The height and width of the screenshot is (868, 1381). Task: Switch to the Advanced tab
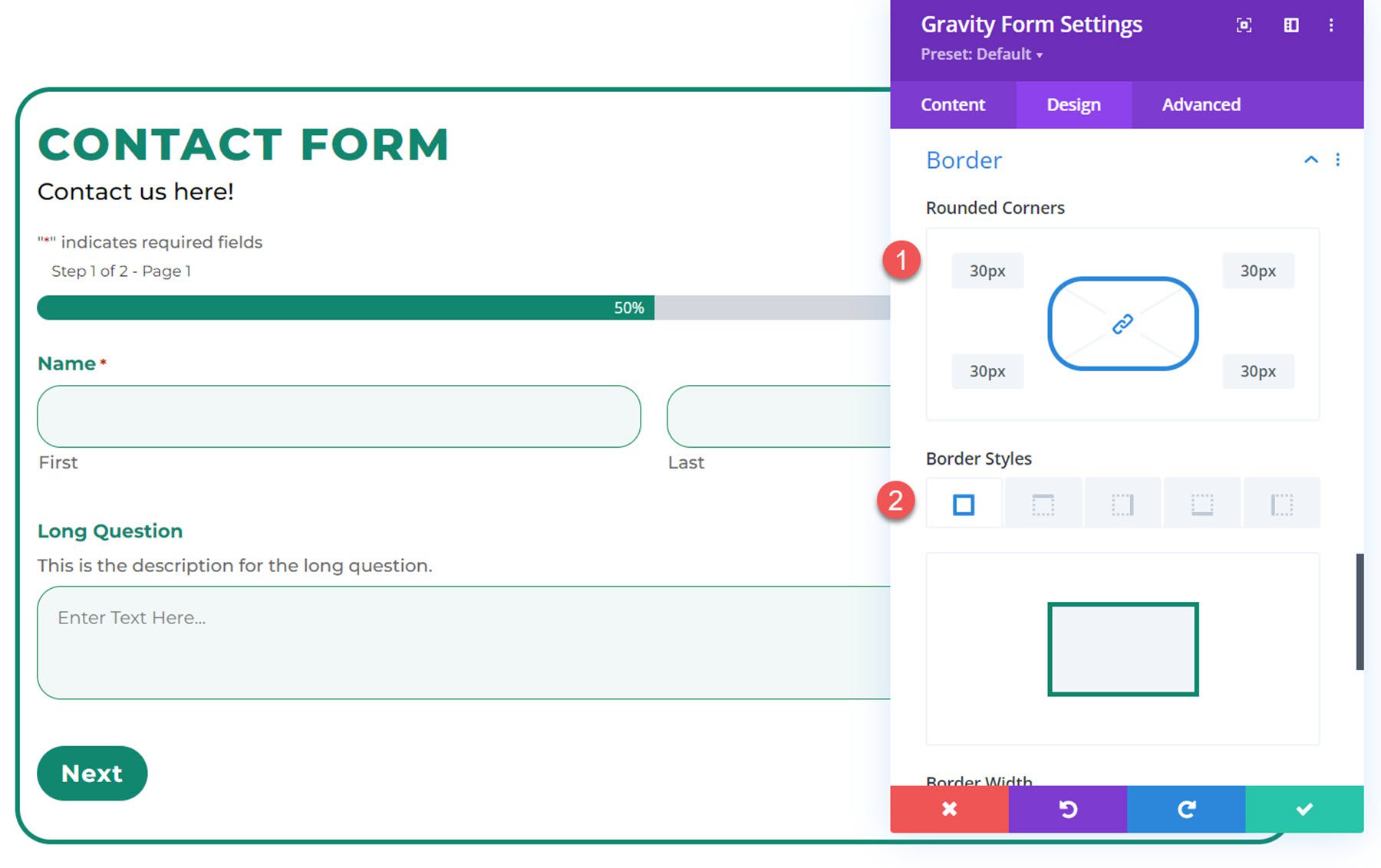coord(1201,105)
